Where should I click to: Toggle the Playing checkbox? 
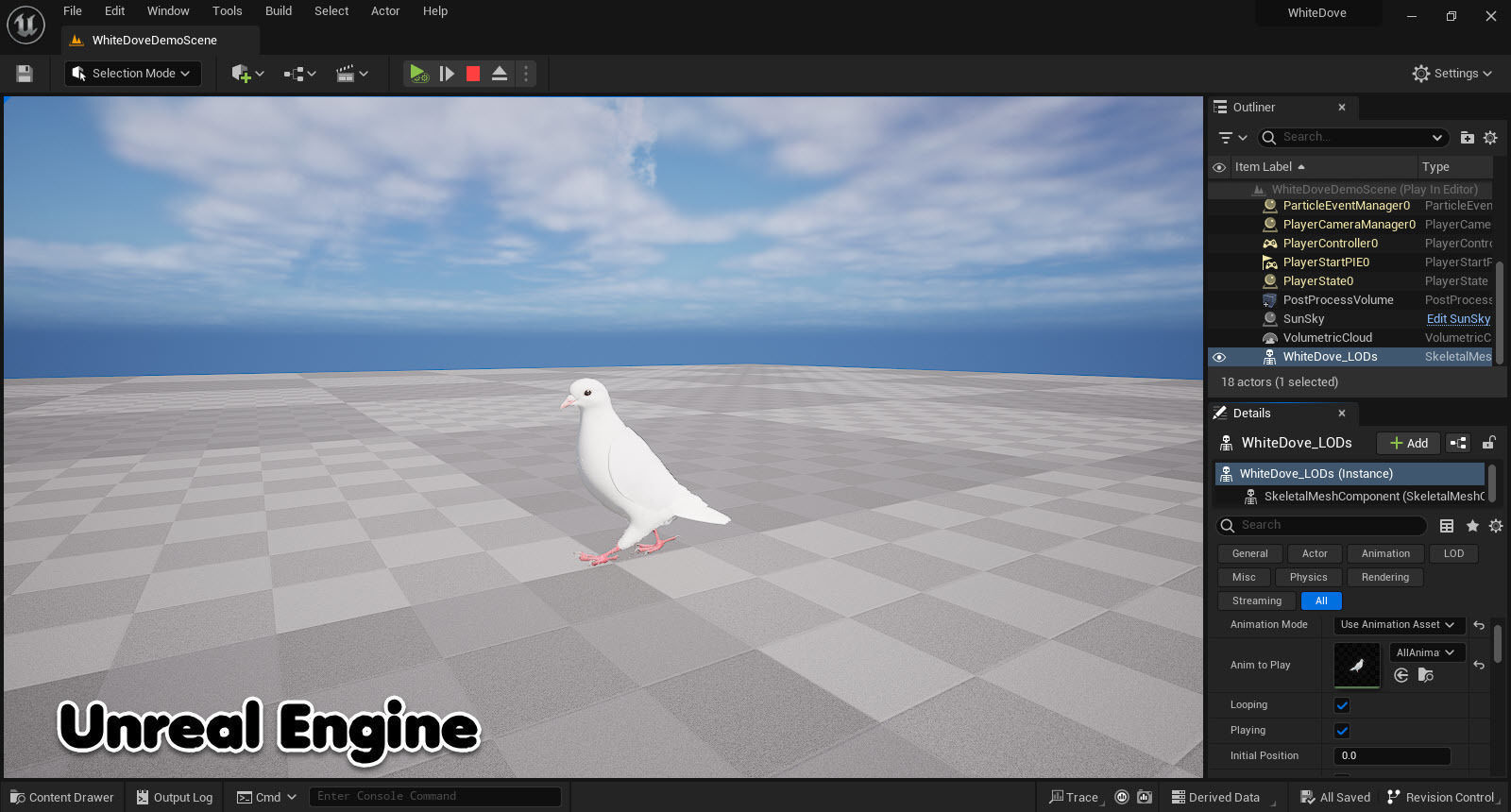point(1342,731)
